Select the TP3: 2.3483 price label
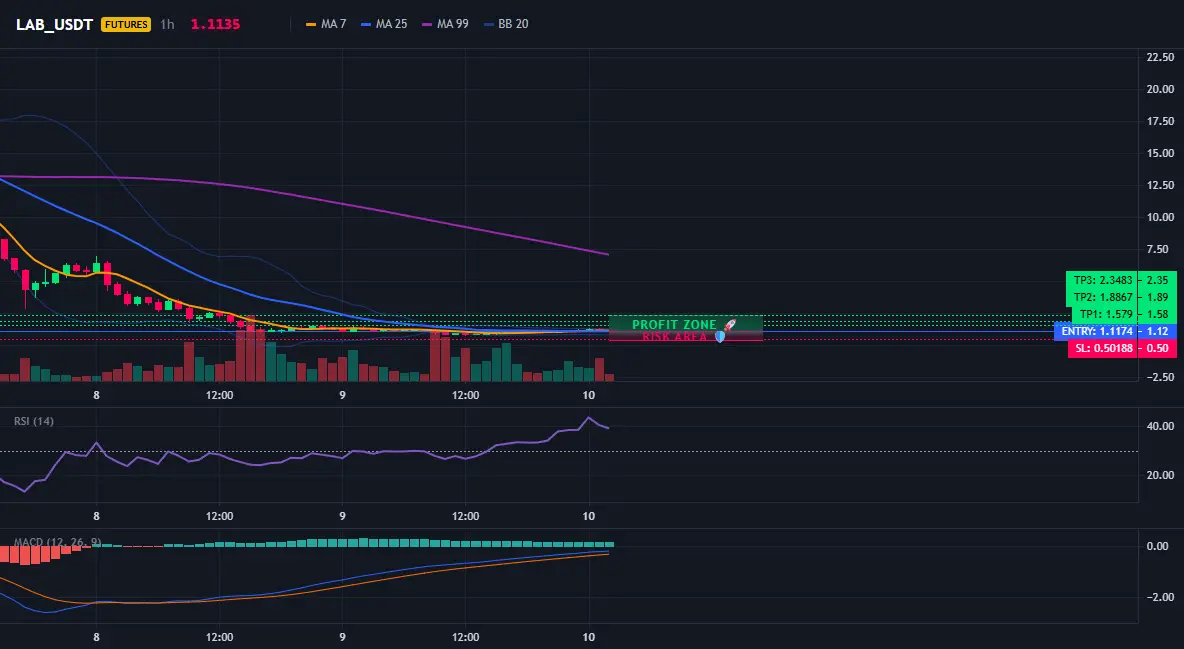Screen dimensions: 1184x649 [x=1121, y=280]
